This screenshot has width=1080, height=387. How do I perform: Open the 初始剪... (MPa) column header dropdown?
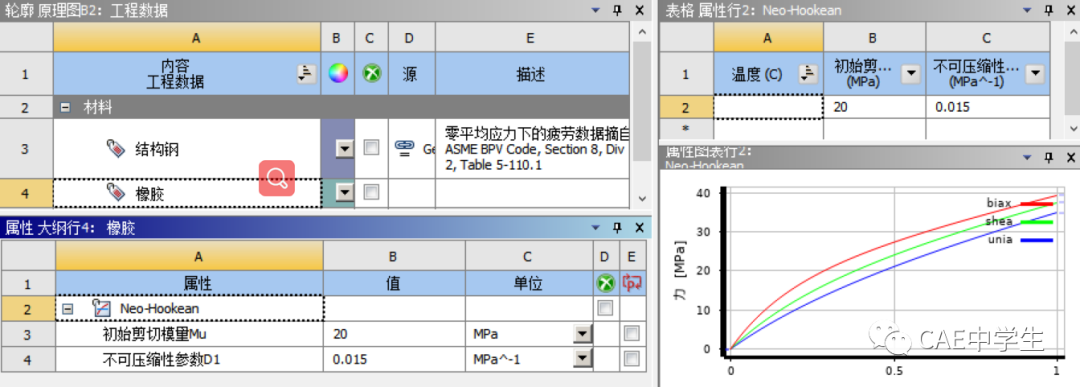click(x=911, y=74)
